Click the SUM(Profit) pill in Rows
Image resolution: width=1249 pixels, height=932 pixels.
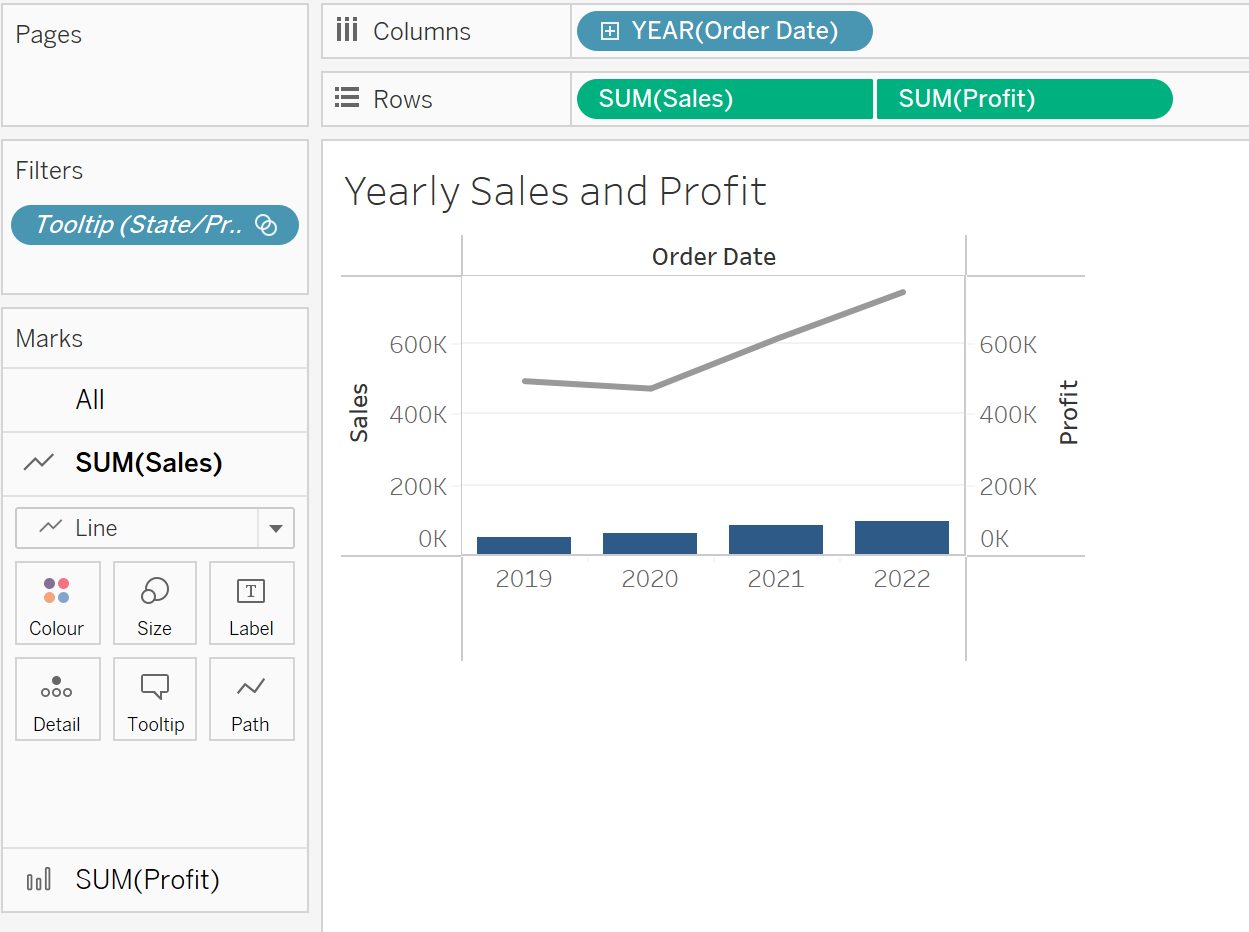click(1023, 99)
